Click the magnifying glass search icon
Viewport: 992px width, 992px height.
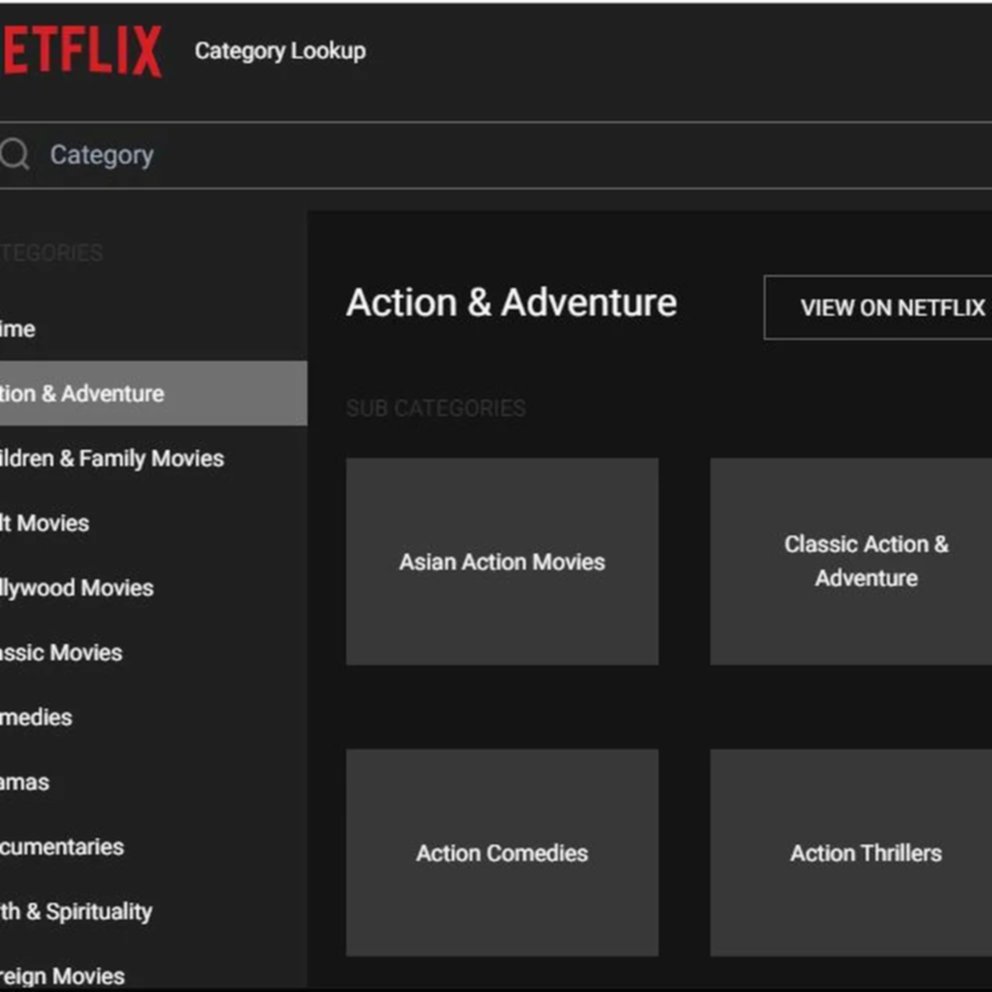click(14, 155)
